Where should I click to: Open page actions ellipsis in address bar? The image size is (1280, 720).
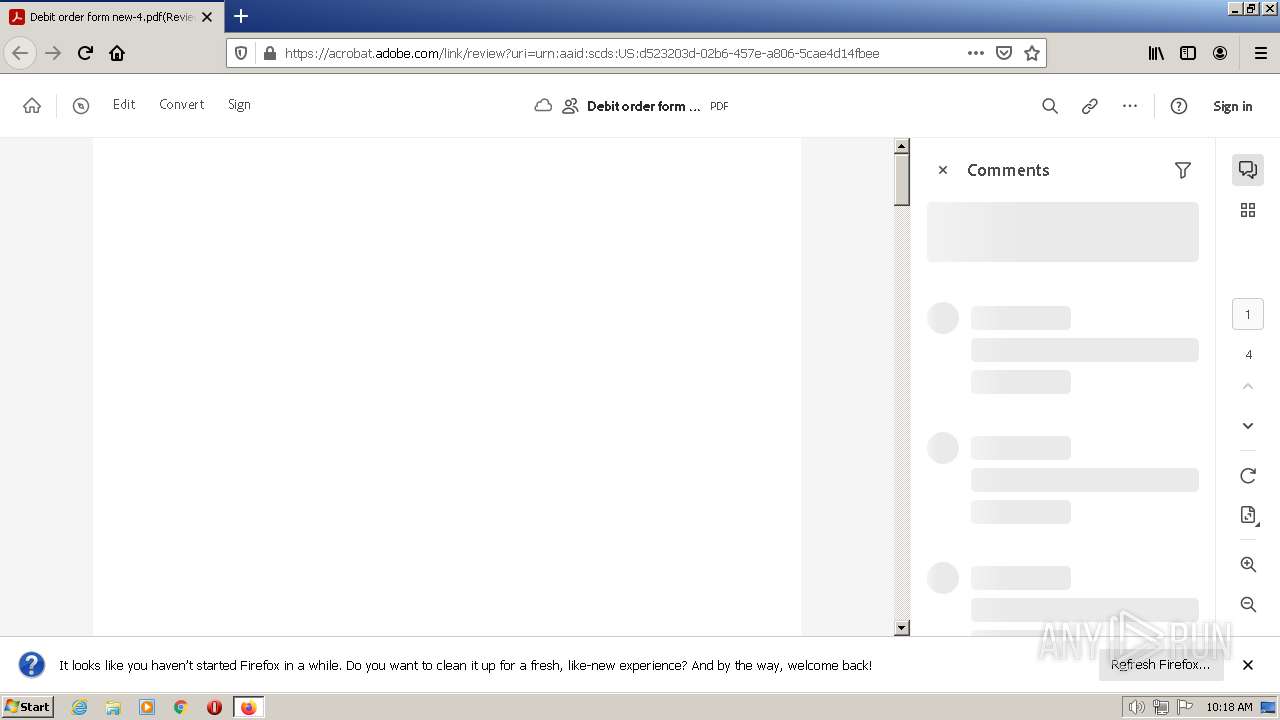(976, 53)
